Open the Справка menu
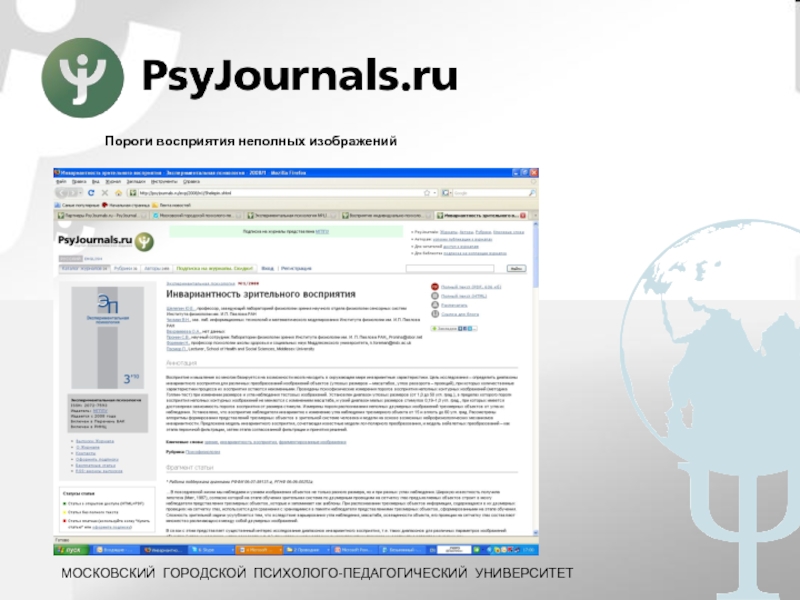800x600 pixels. coord(191,182)
